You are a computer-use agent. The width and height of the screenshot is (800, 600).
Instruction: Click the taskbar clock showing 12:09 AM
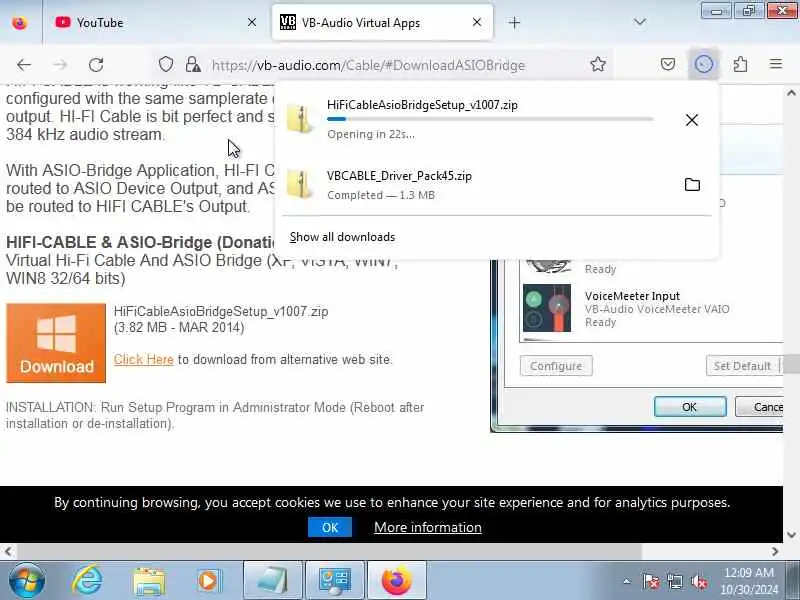749,581
